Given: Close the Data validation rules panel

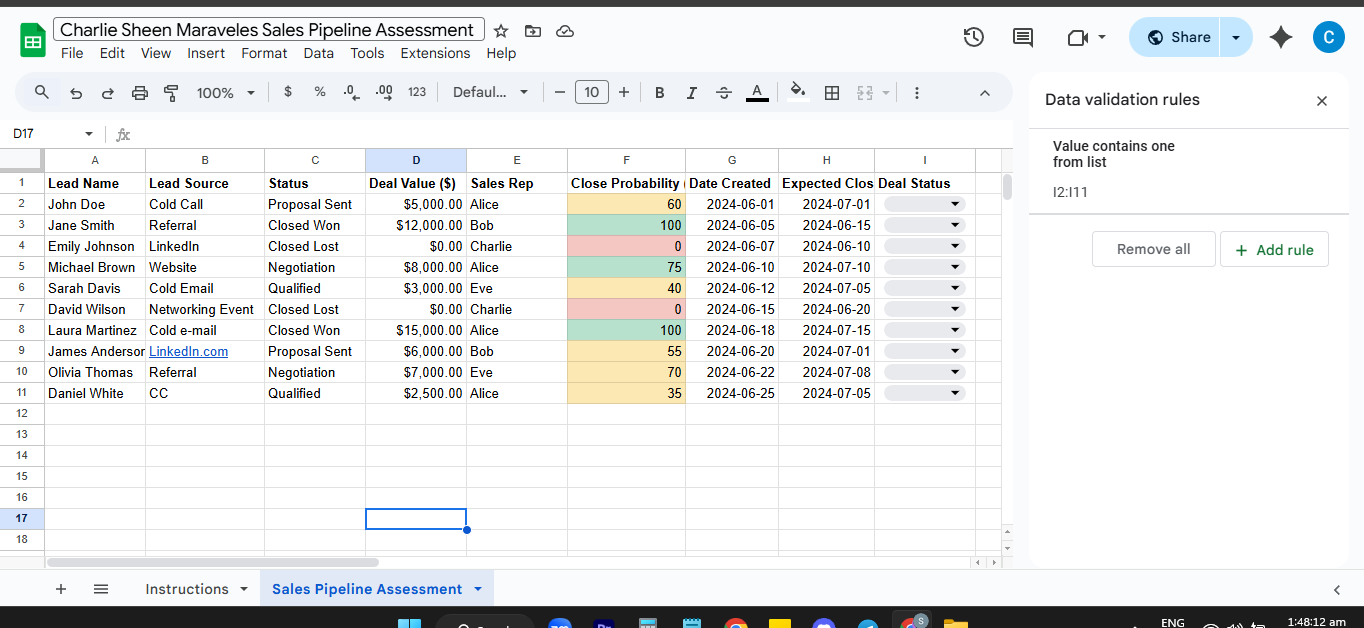Looking at the screenshot, I should tap(1321, 101).
